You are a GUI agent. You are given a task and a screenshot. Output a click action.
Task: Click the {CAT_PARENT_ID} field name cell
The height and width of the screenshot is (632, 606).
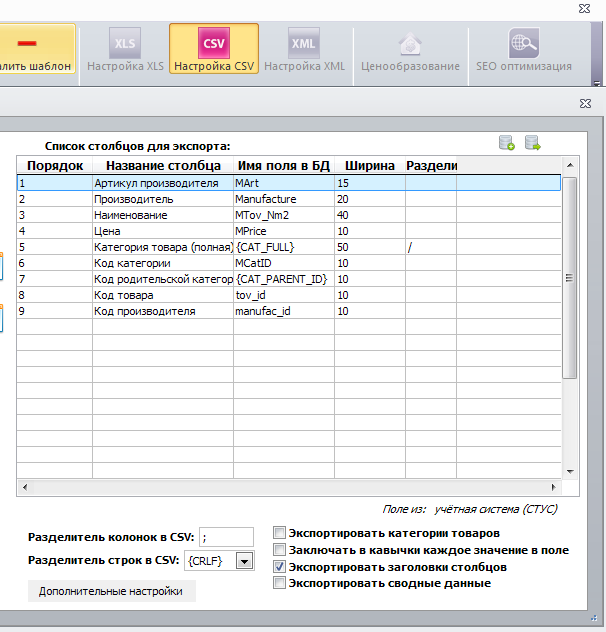point(284,279)
